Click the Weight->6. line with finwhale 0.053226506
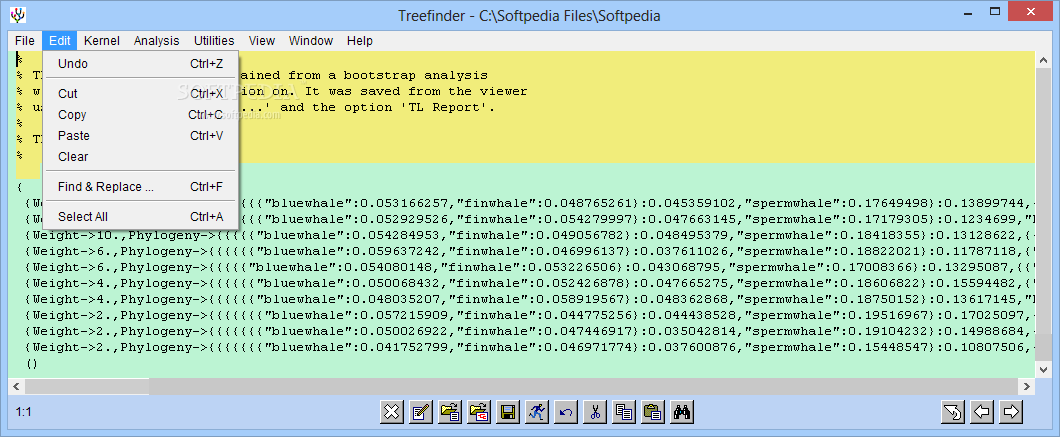 [x=530, y=267]
